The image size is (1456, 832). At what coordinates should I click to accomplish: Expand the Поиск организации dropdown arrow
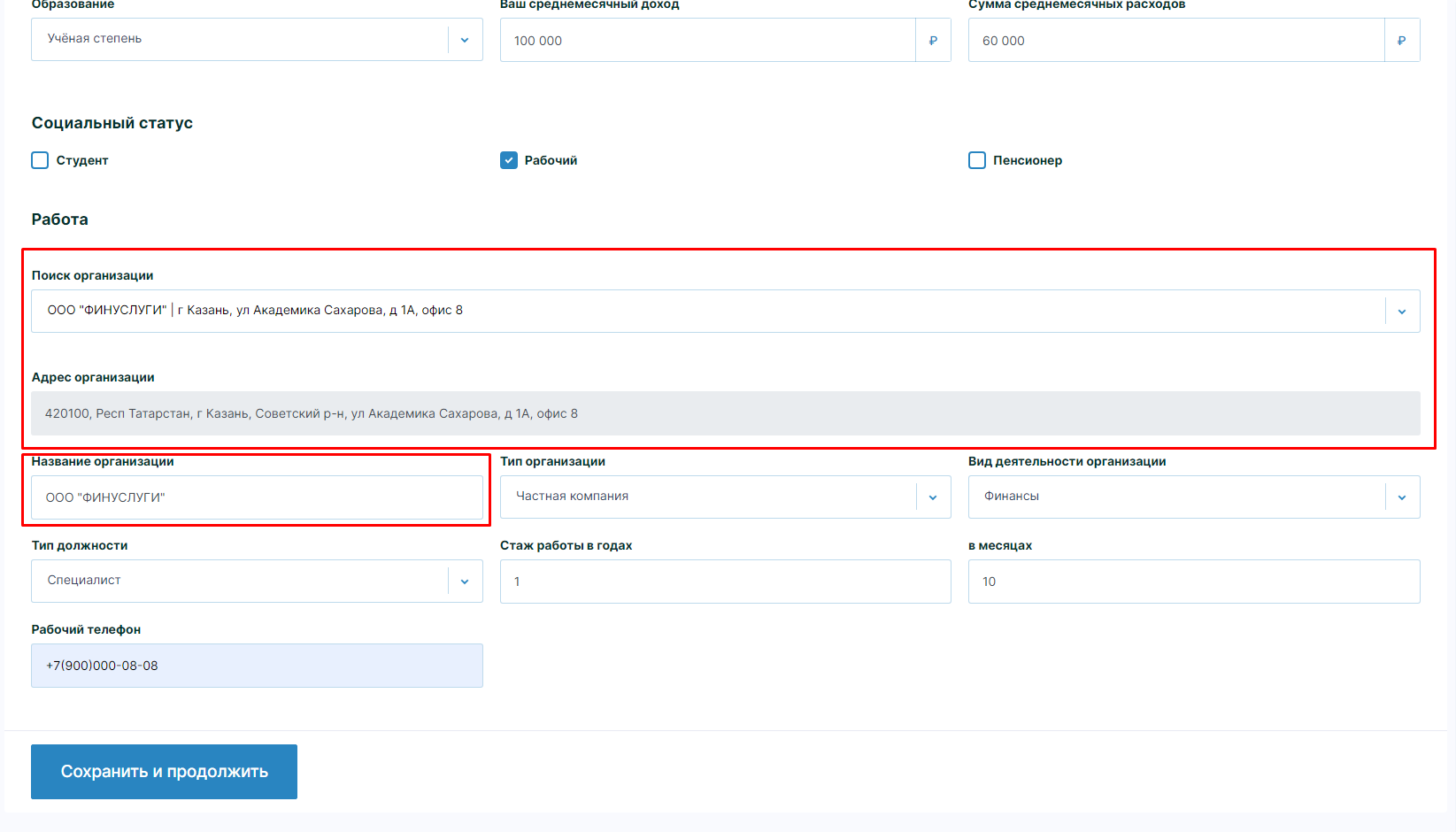(1402, 312)
